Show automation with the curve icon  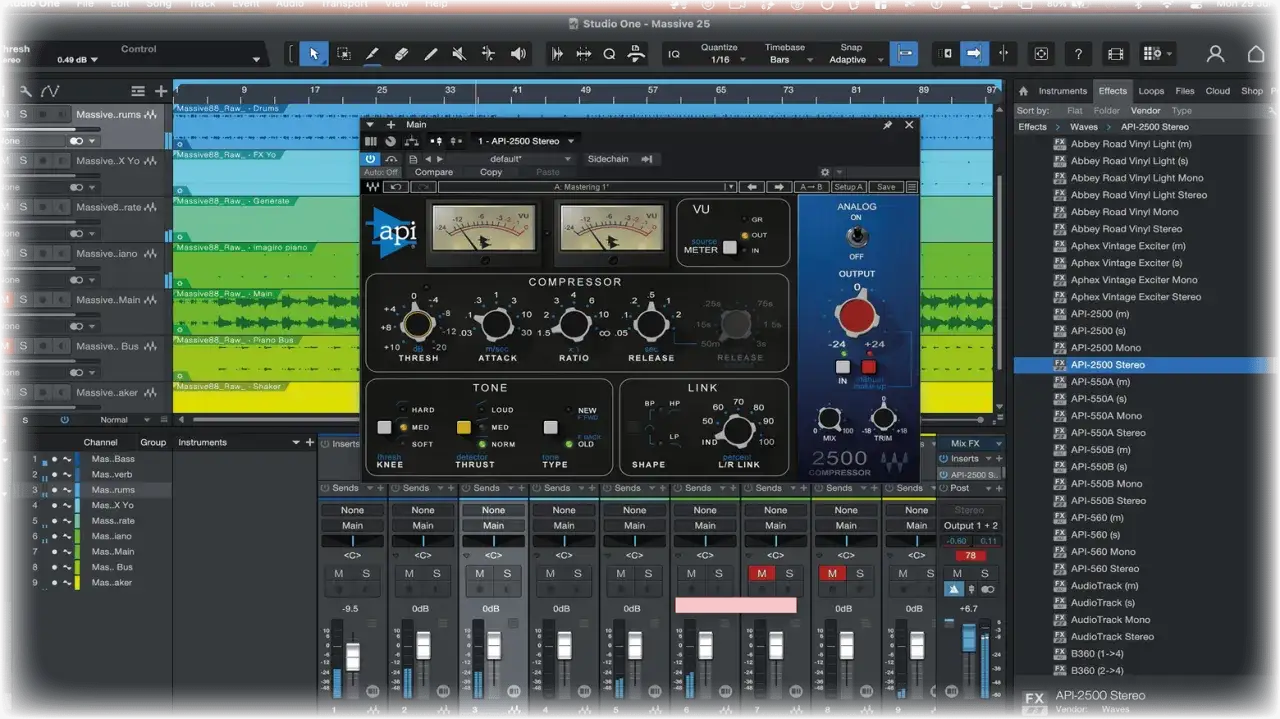click(x=50, y=91)
